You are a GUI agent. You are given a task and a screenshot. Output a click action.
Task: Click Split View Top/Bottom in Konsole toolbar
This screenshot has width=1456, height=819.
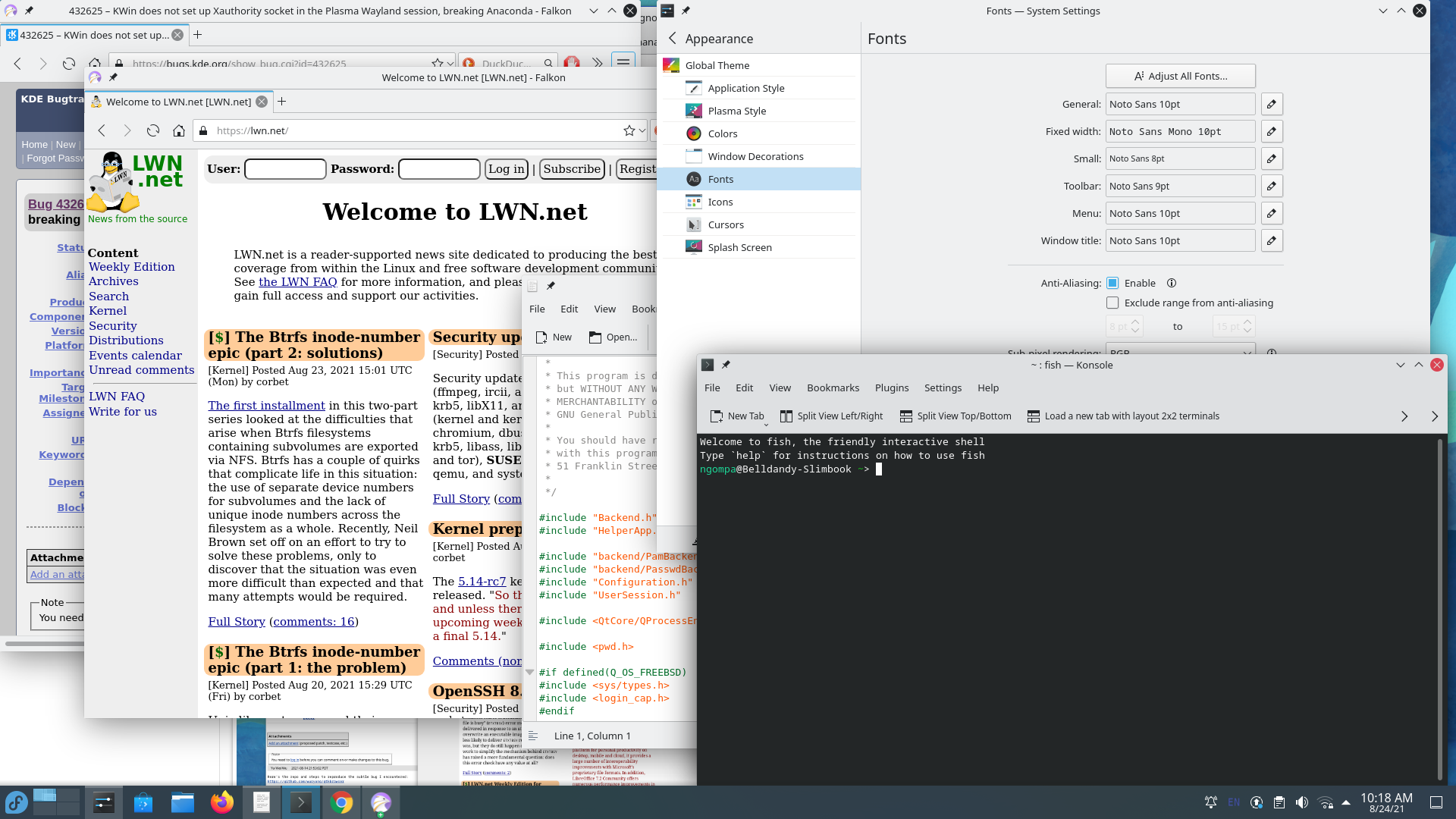tap(955, 416)
